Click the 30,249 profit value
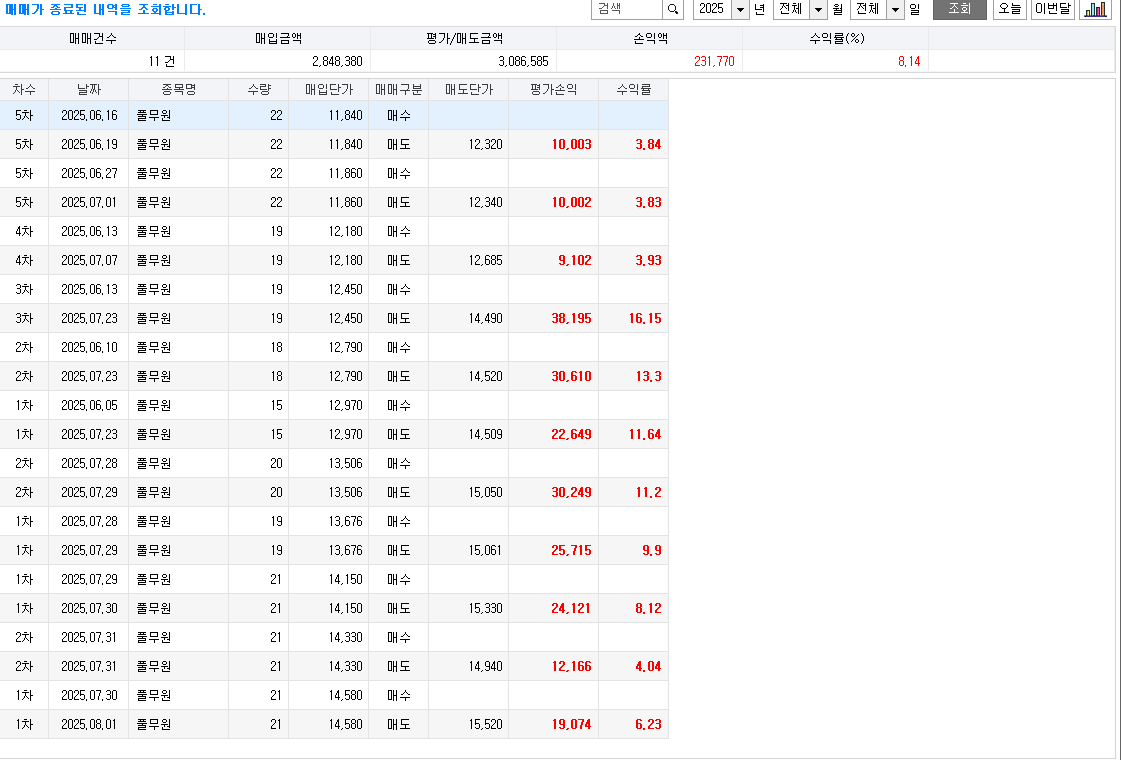The width and height of the screenshot is (1121, 760). click(x=571, y=492)
